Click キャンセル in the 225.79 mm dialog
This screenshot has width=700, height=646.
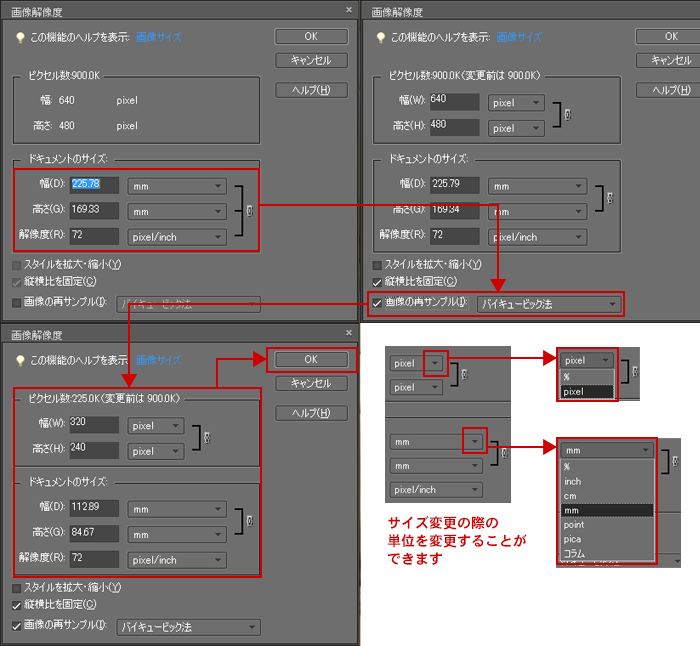tap(668, 60)
